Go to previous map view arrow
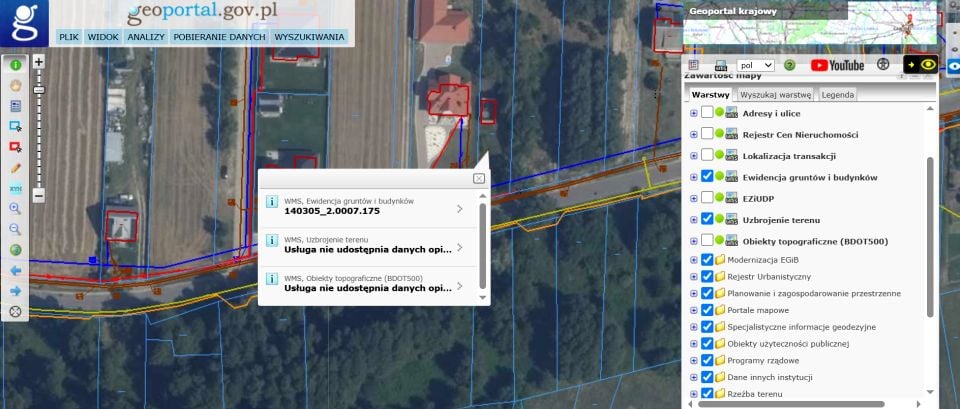The width and height of the screenshot is (960, 409). pos(15,270)
